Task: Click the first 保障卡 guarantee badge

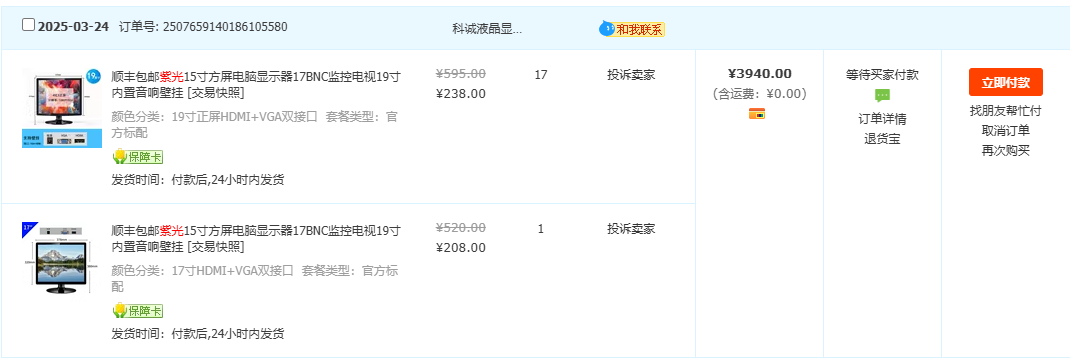Action: coord(138,158)
